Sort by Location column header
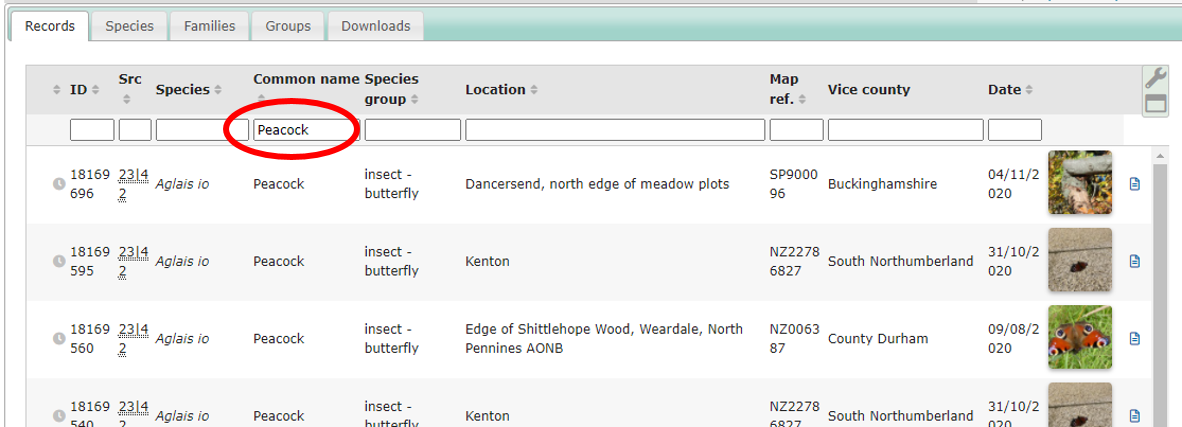Screen dimensions: 1182x427 click(495, 90)
